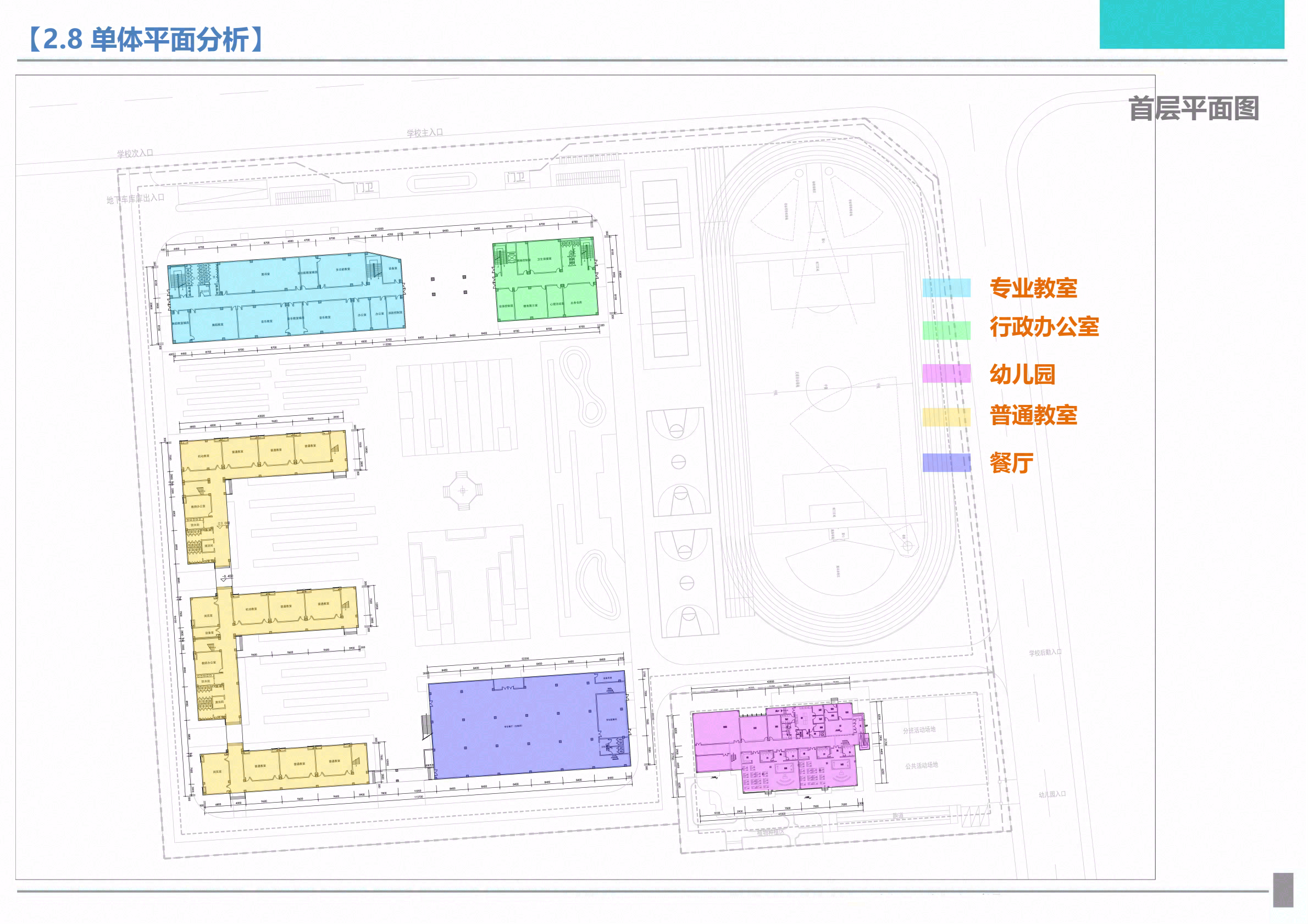The width and height of the screenshot is (1308, 924).
Task: Click the 幼儿园入口 label
Action: [x=1052, y=795]
